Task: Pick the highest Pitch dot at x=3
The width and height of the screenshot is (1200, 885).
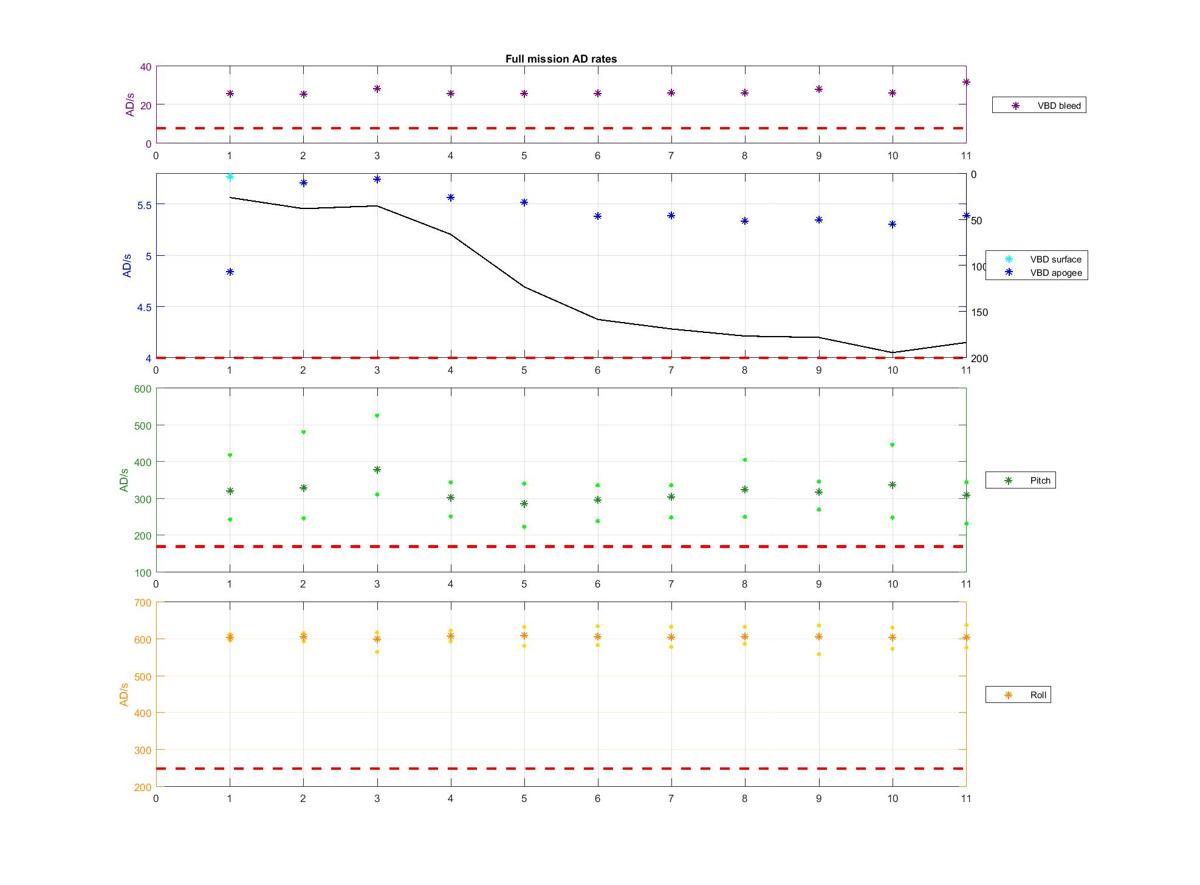Action: pos(377,416)
